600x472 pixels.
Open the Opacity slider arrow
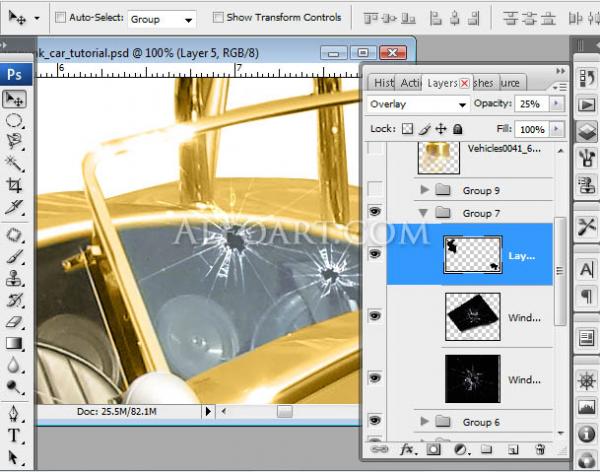point(556,104)
